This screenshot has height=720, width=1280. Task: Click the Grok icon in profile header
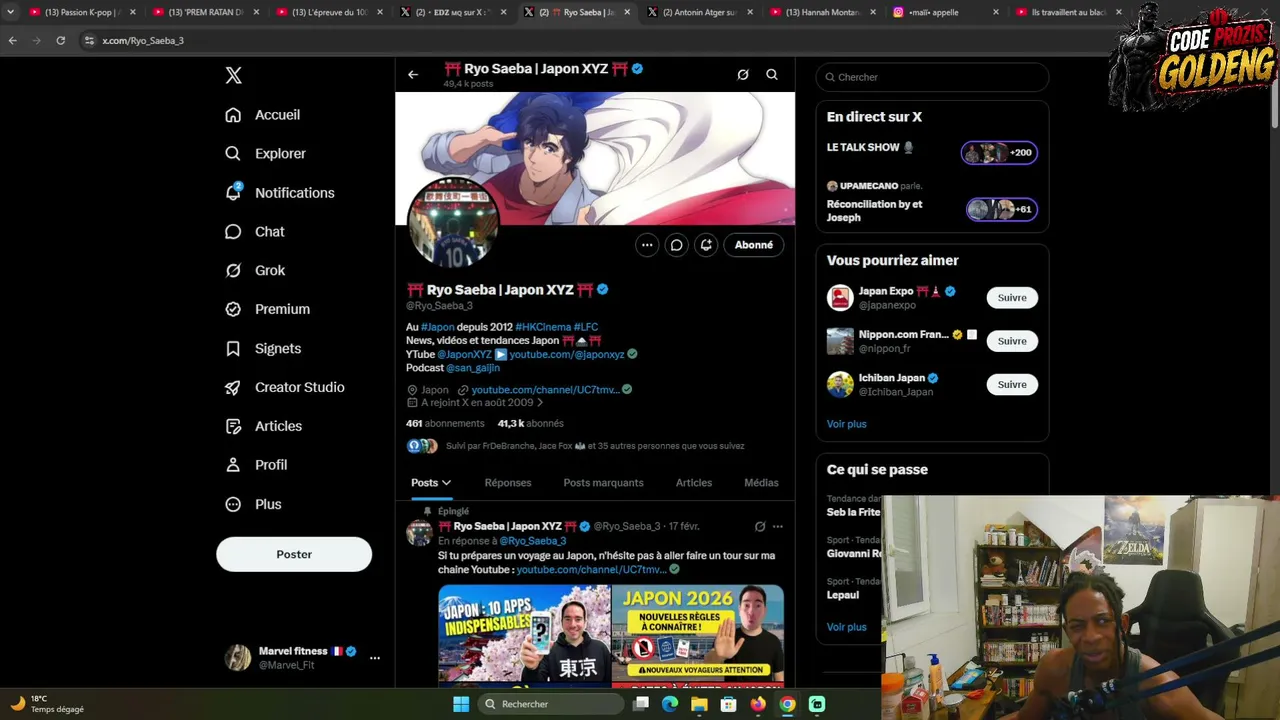pos(743,75)
